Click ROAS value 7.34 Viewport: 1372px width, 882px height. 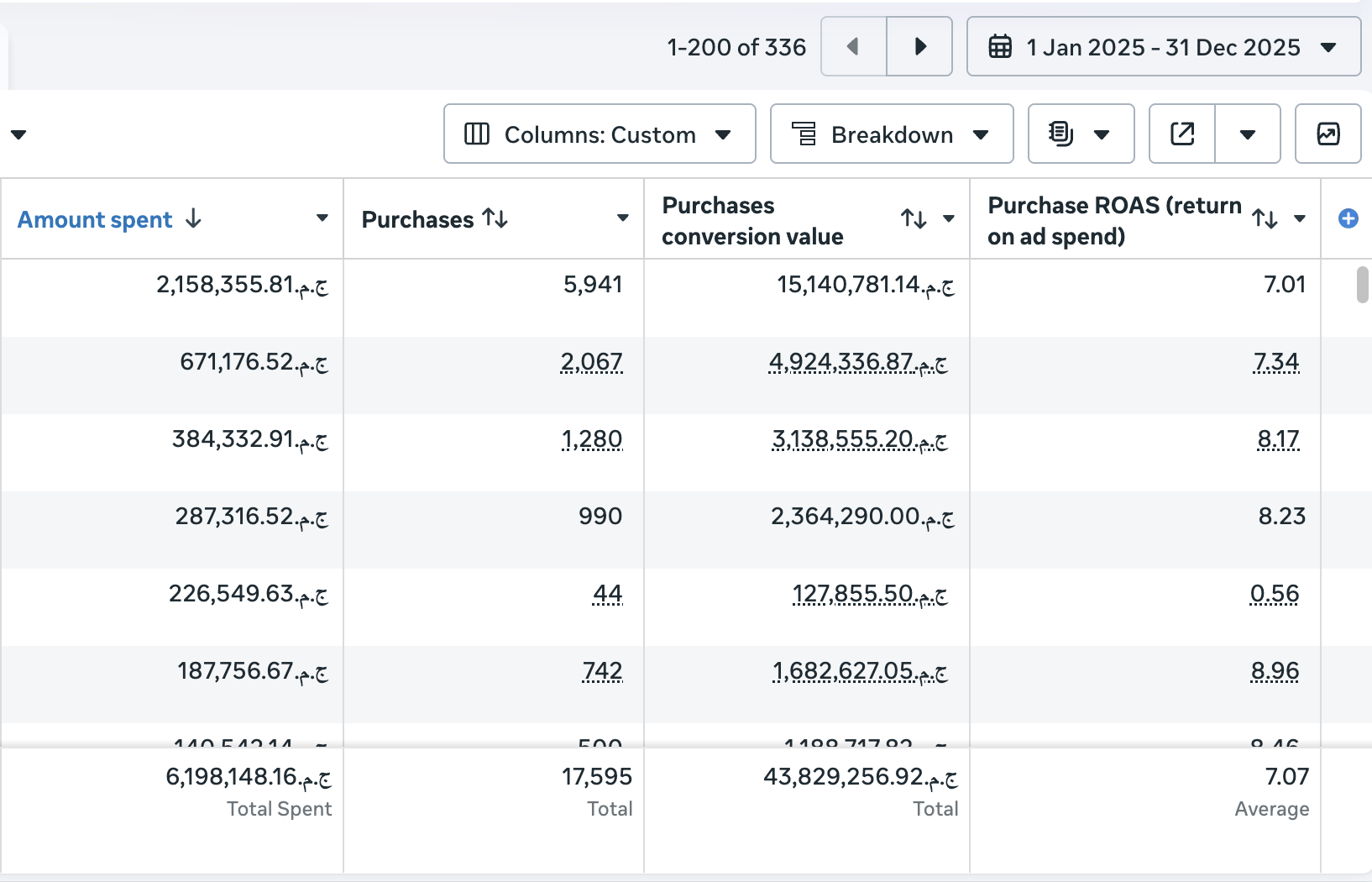pyautogui.click(x=1276, y=362)
